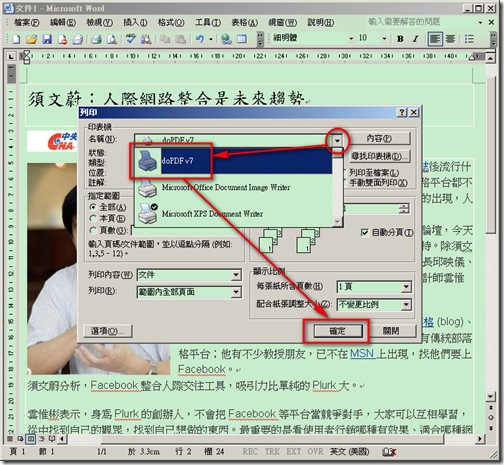Viewport: 504px width, 465px height.
Task: Open the font name 細明體 dropdown
Action: (351, 39)
